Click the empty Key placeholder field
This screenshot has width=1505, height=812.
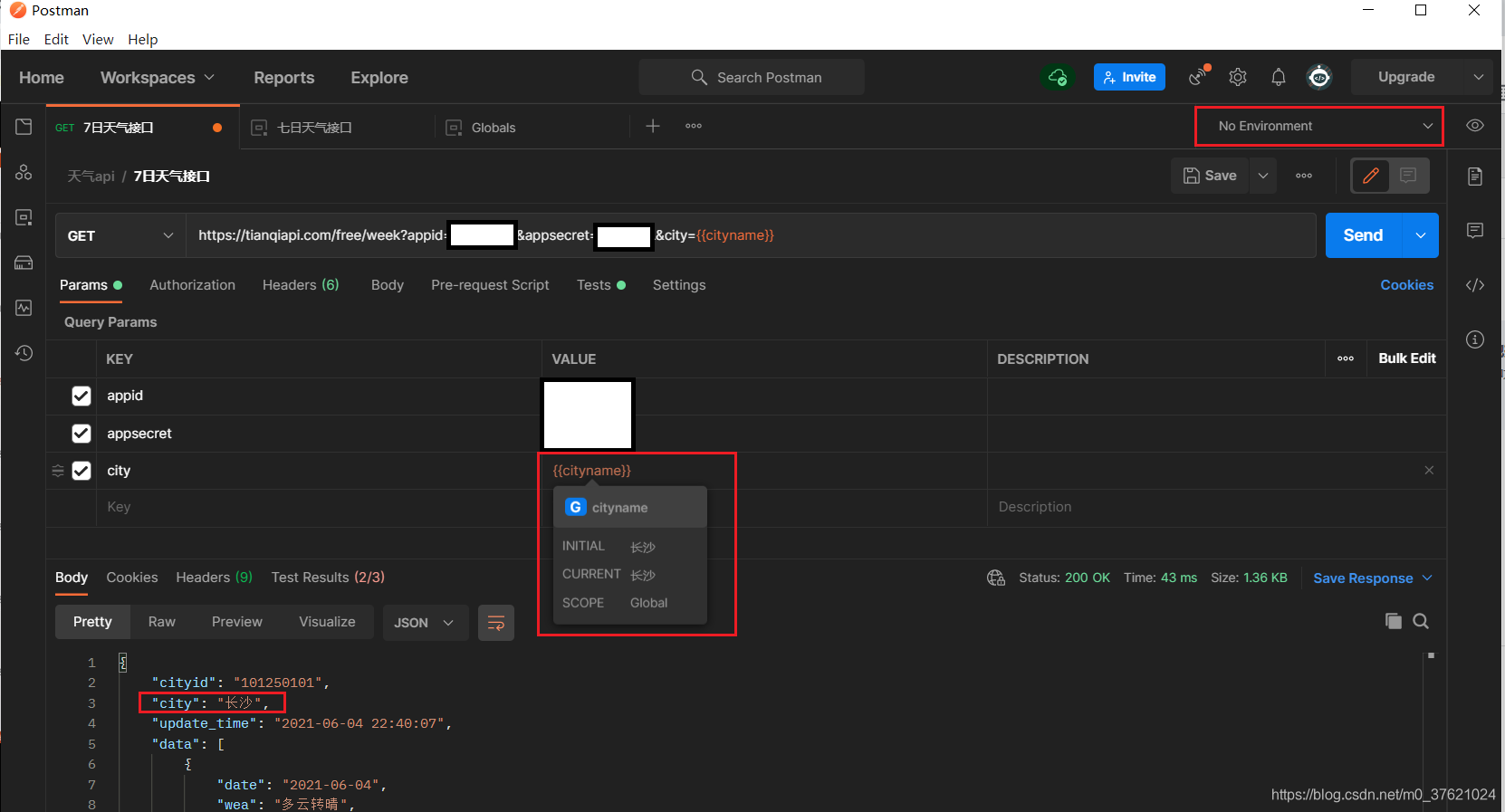[x=317, y=507]
